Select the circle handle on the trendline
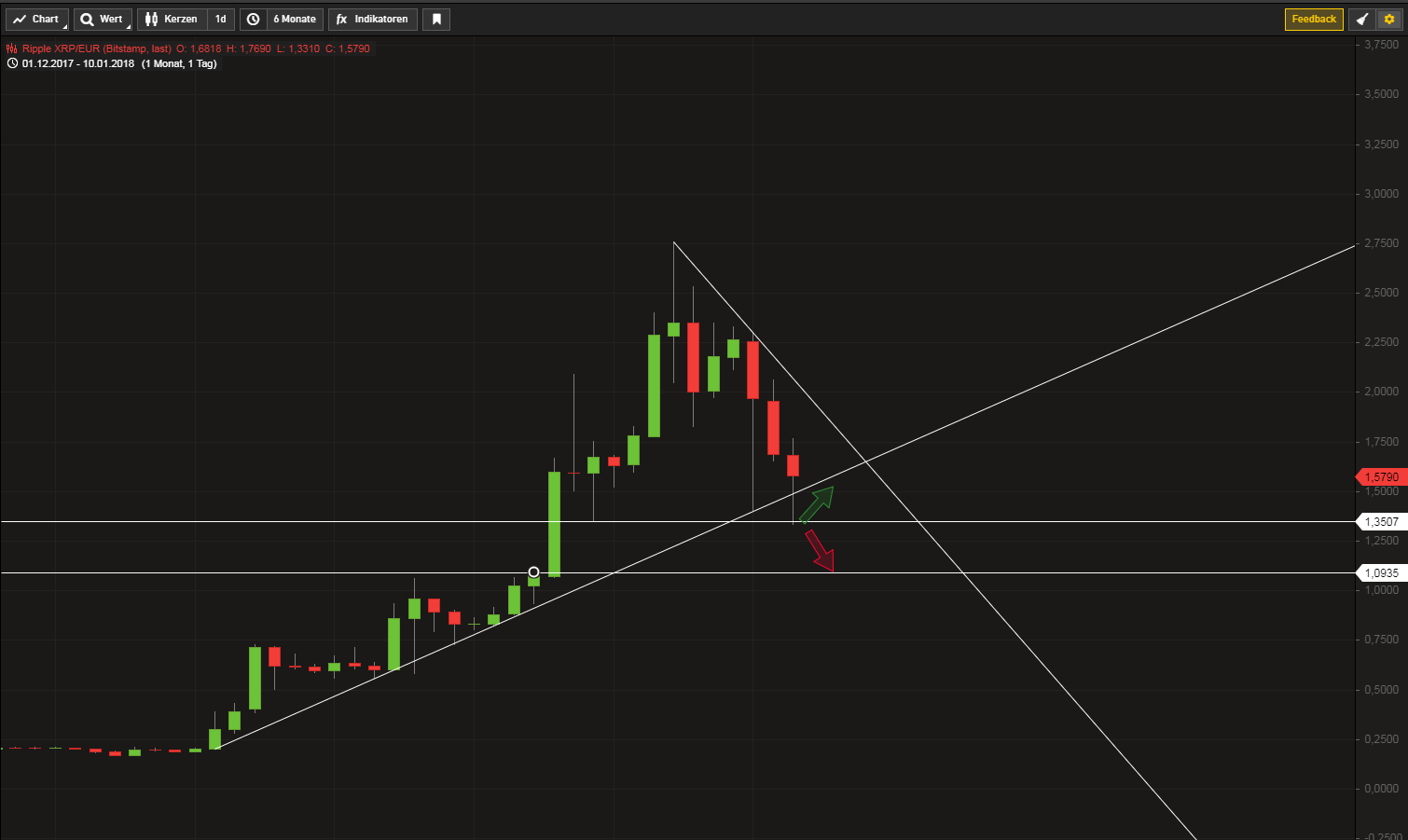Viewport: 1408px width, 840px height. coord(533,571)
